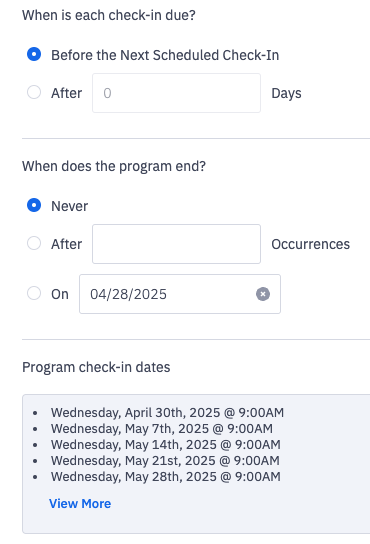370x544 pixels.
Task: Click the Wednesday, May 14th check-in entry
Action: (166, 444)
